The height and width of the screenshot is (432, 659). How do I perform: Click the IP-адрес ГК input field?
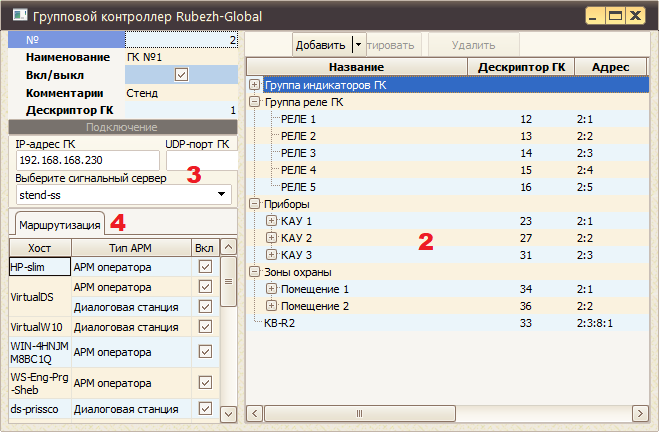(x=85, y=160)
